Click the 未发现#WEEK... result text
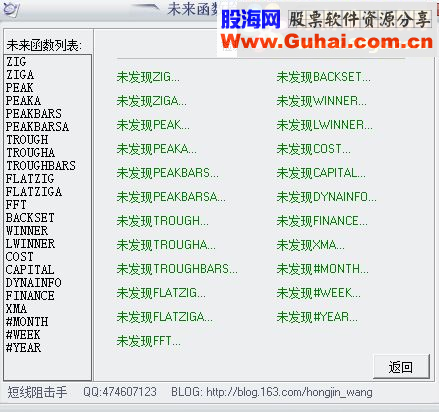439x412 pixels. [319, 293]
